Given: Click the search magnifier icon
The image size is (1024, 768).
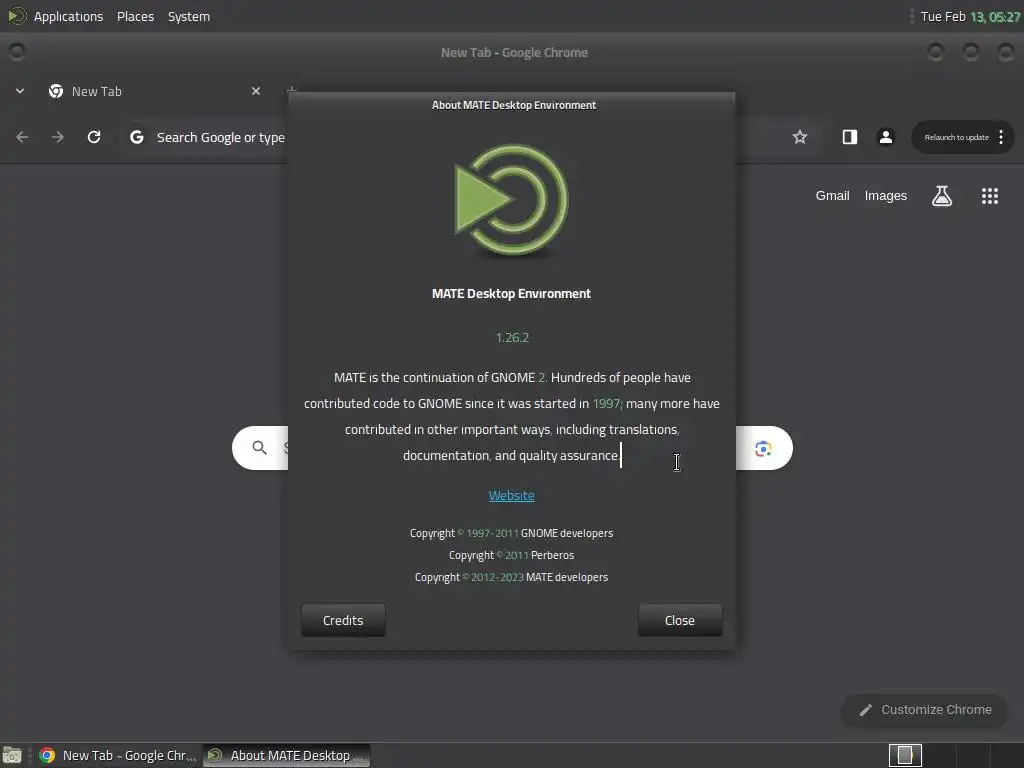Looking at the screenshot, I should tap(259, 448).
